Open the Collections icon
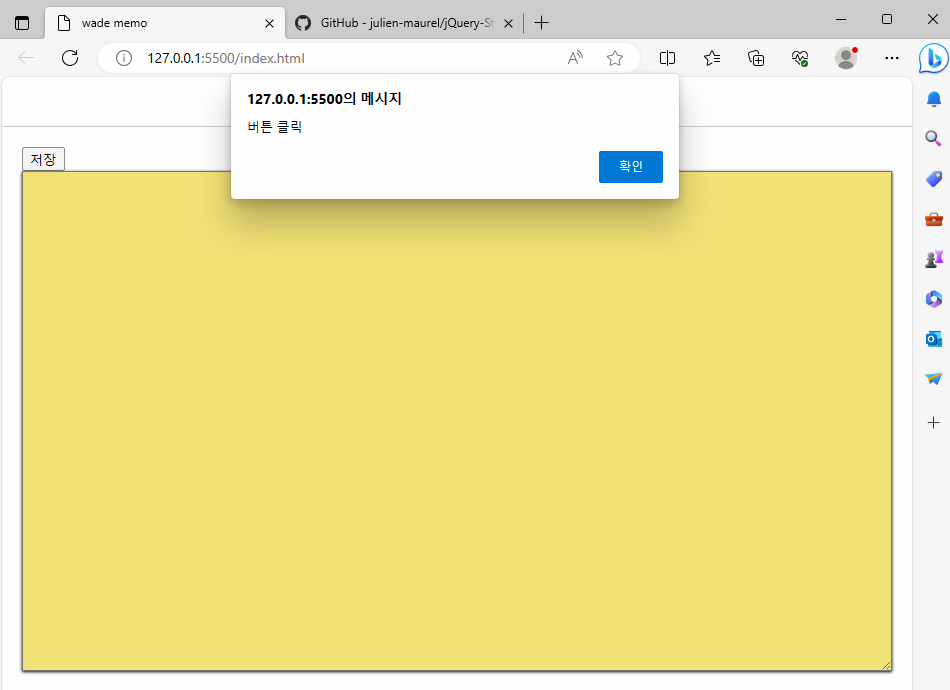Viewport: 950px width, 690px height. [756, 58]
